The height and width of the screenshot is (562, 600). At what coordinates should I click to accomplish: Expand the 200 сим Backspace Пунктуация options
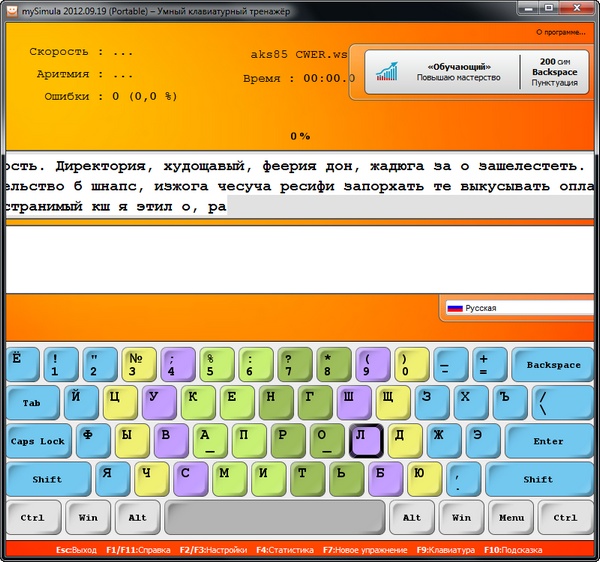(554, 73)
